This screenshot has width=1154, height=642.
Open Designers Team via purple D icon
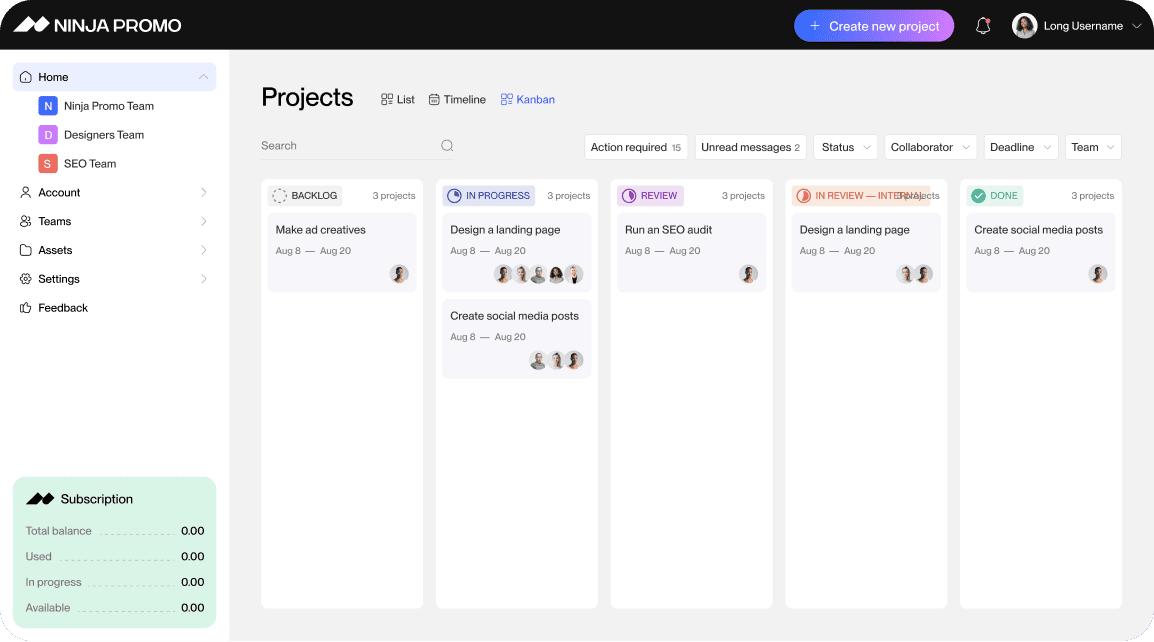coord(47,135)
